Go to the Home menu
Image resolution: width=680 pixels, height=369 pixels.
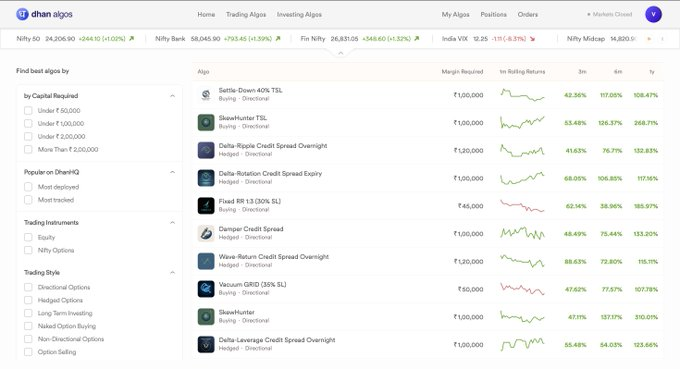[206, 14]
